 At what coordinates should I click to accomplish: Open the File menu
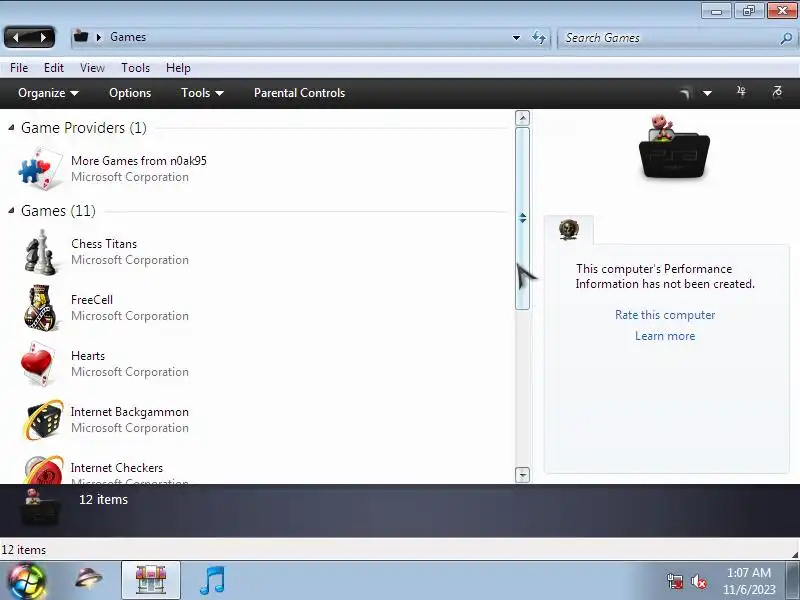pyautogui.click(x=19, y=67)
